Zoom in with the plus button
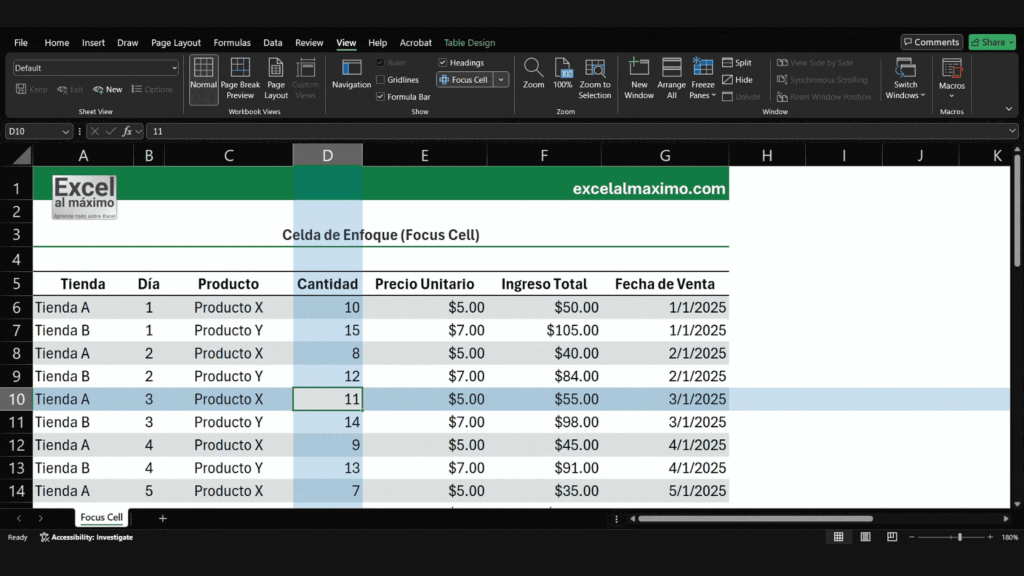1024x576 pixels. (990, 537)
